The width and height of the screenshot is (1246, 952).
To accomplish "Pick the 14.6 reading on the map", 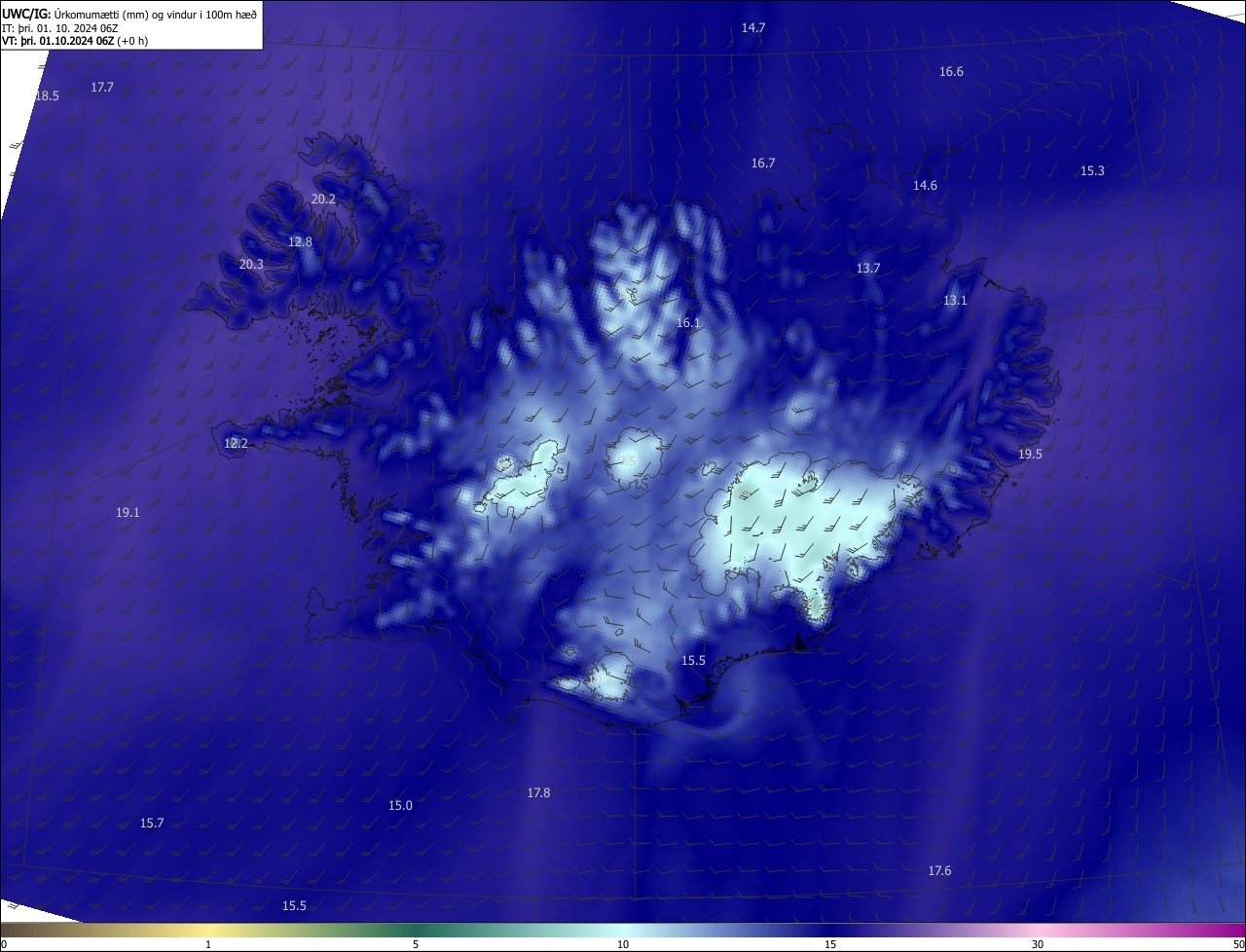I will (x=925, y=186).
